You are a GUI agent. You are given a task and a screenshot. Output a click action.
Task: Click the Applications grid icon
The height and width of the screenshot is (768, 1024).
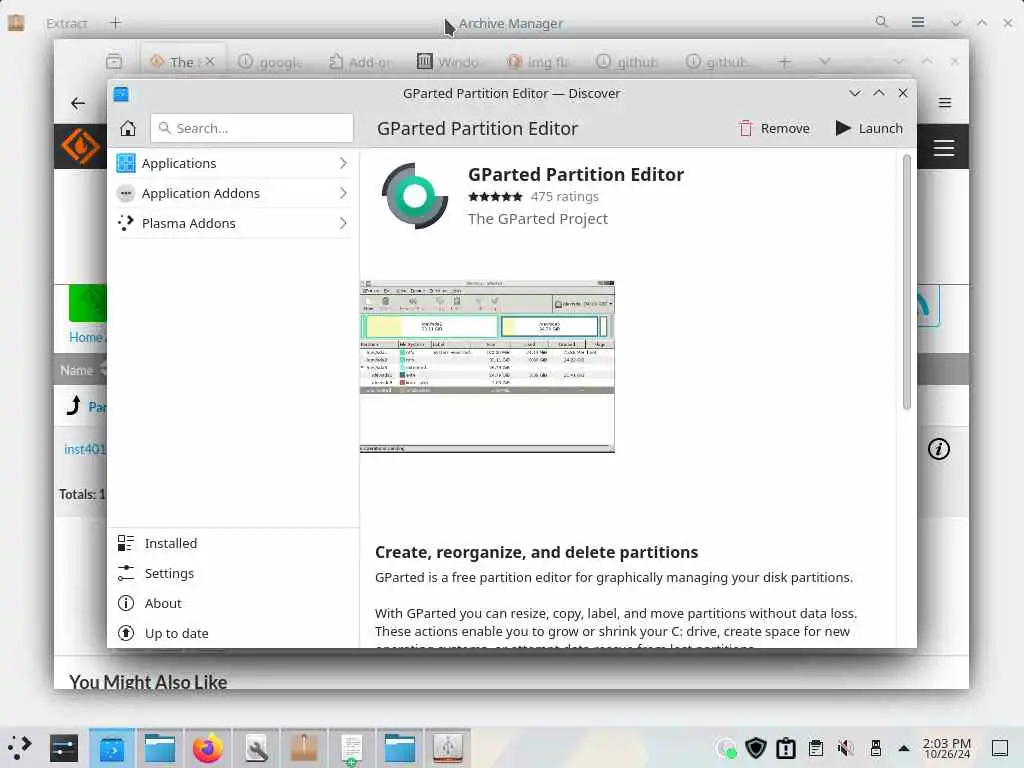click(125, 163)
